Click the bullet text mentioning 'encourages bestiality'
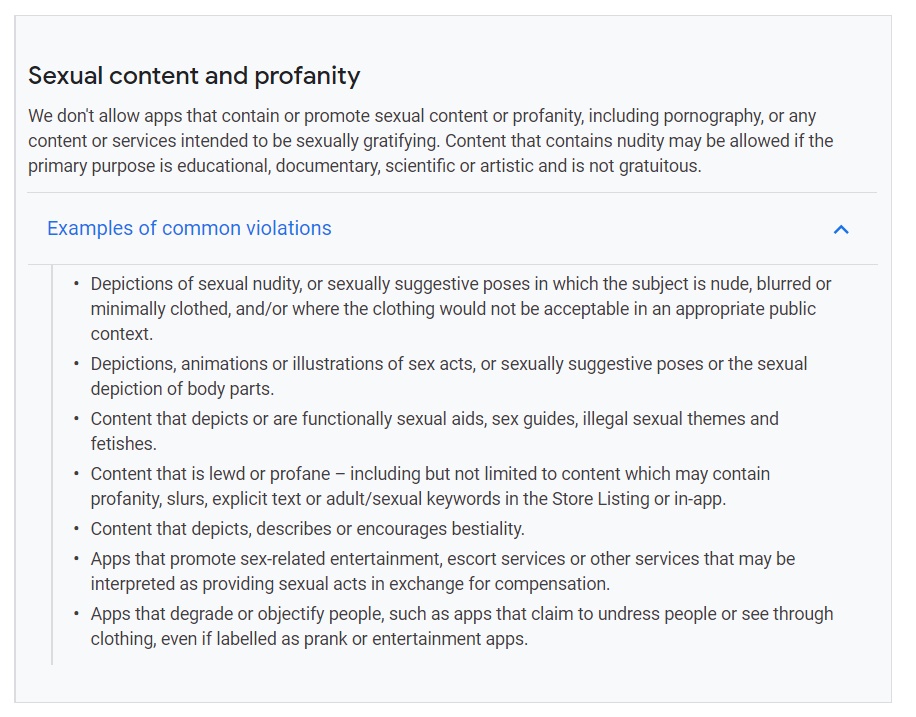 [x=307, y=529]
